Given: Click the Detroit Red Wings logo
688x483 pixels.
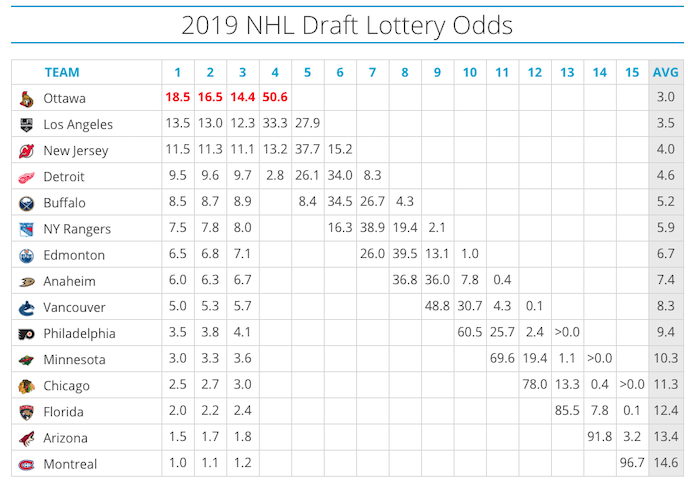Looking at the screenshot, I should point(26,177).
